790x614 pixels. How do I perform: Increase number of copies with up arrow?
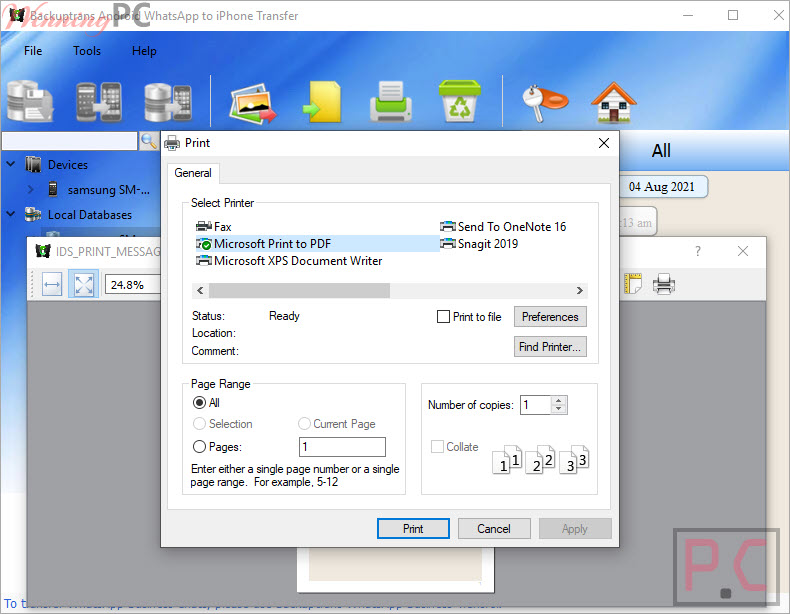point(558,400)
